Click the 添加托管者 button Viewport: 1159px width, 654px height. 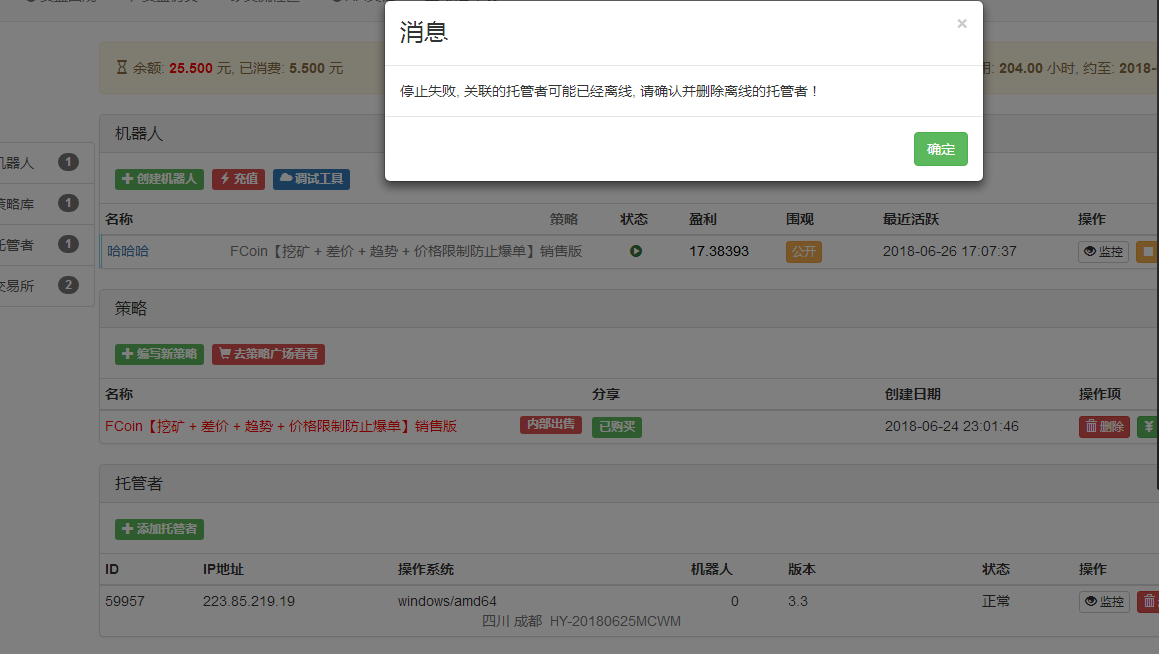(159, 529)
